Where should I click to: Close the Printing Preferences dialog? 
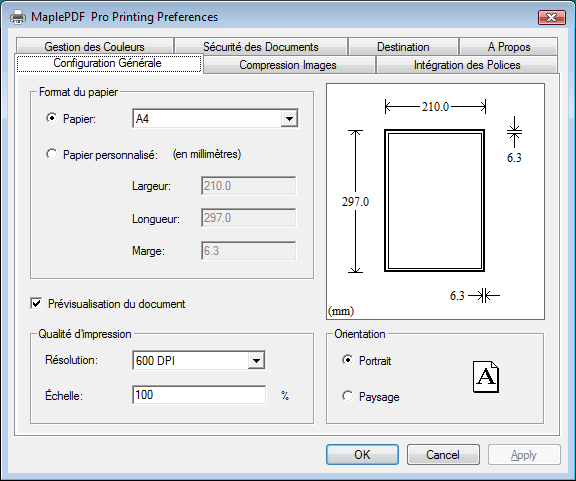(551, 17)
